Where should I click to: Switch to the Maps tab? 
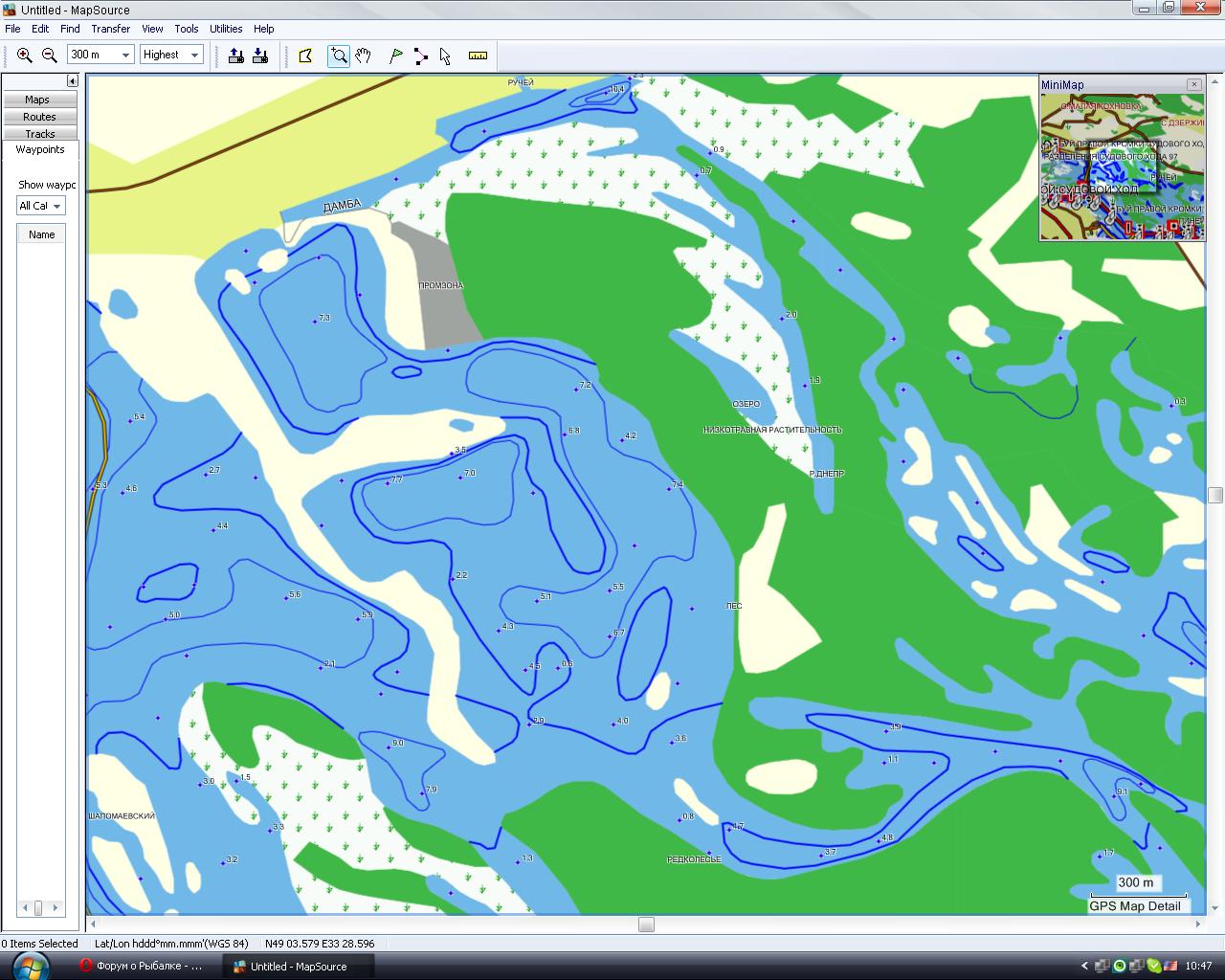click(x=37, y=100)
